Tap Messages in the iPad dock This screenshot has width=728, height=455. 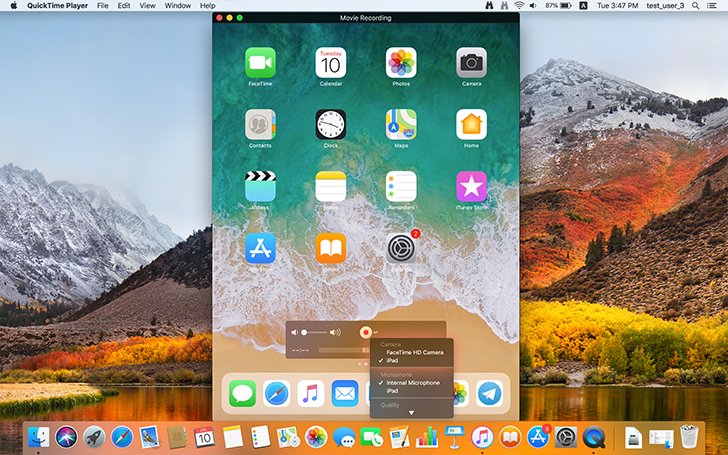[242, 393]
